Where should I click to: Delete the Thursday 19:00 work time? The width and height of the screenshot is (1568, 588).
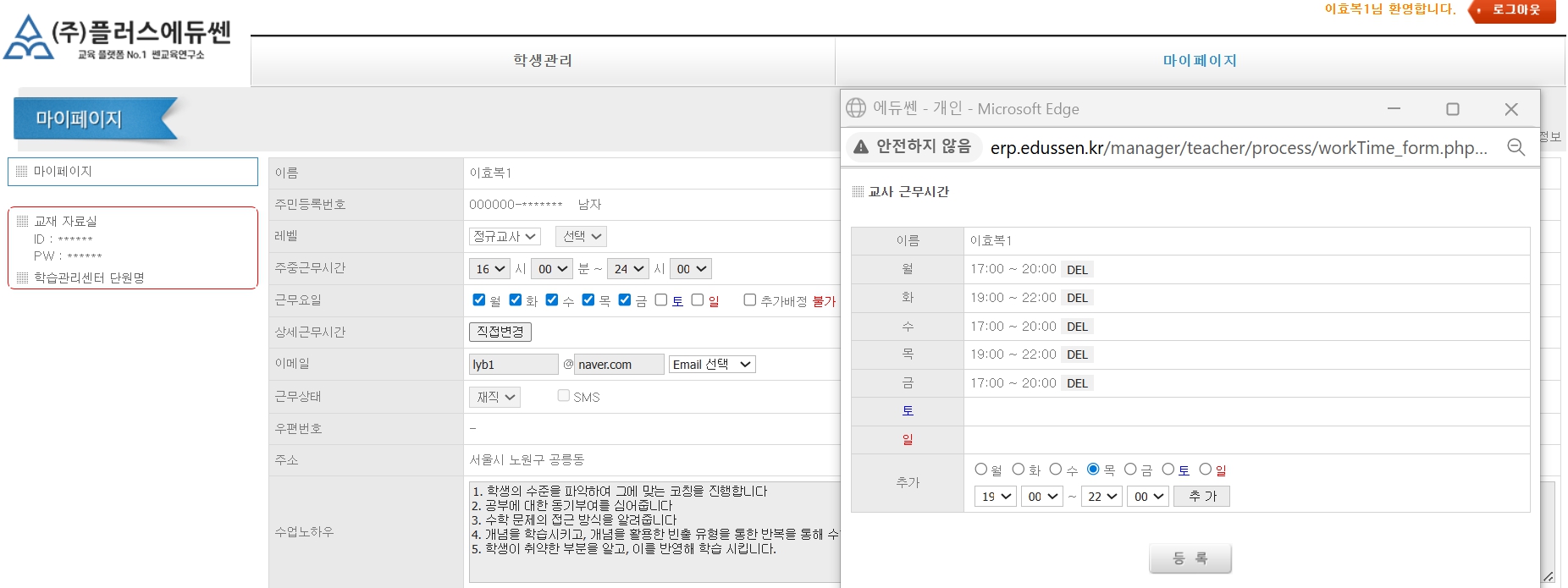pos(1077,354)
